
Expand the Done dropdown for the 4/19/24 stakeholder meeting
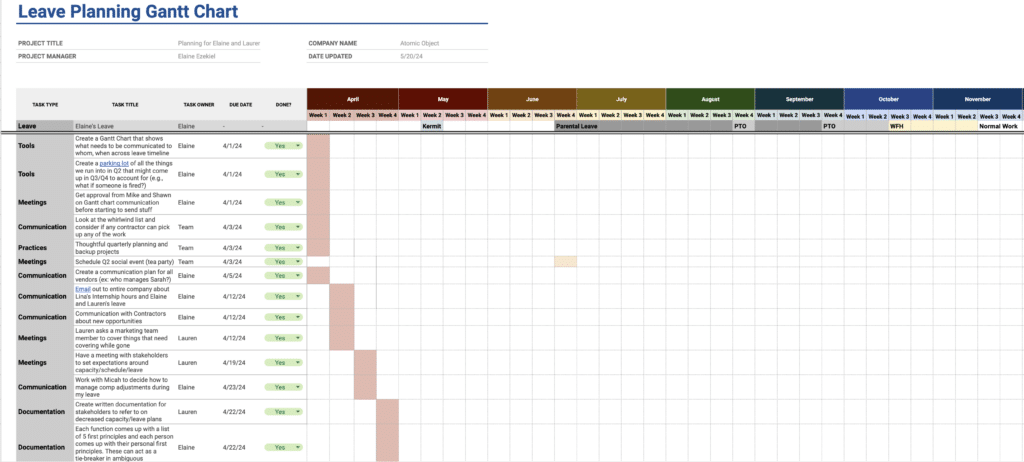[297, 362]
